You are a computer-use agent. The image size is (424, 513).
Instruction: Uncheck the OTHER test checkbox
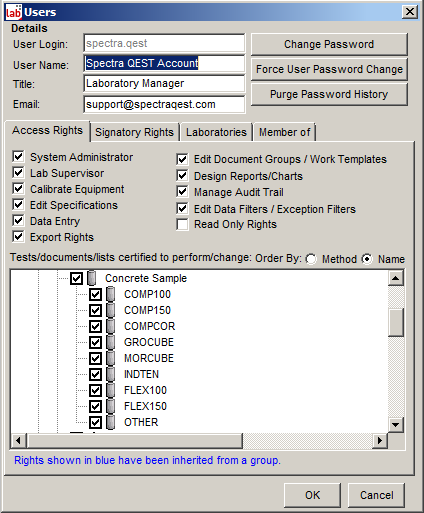(95, 422)
